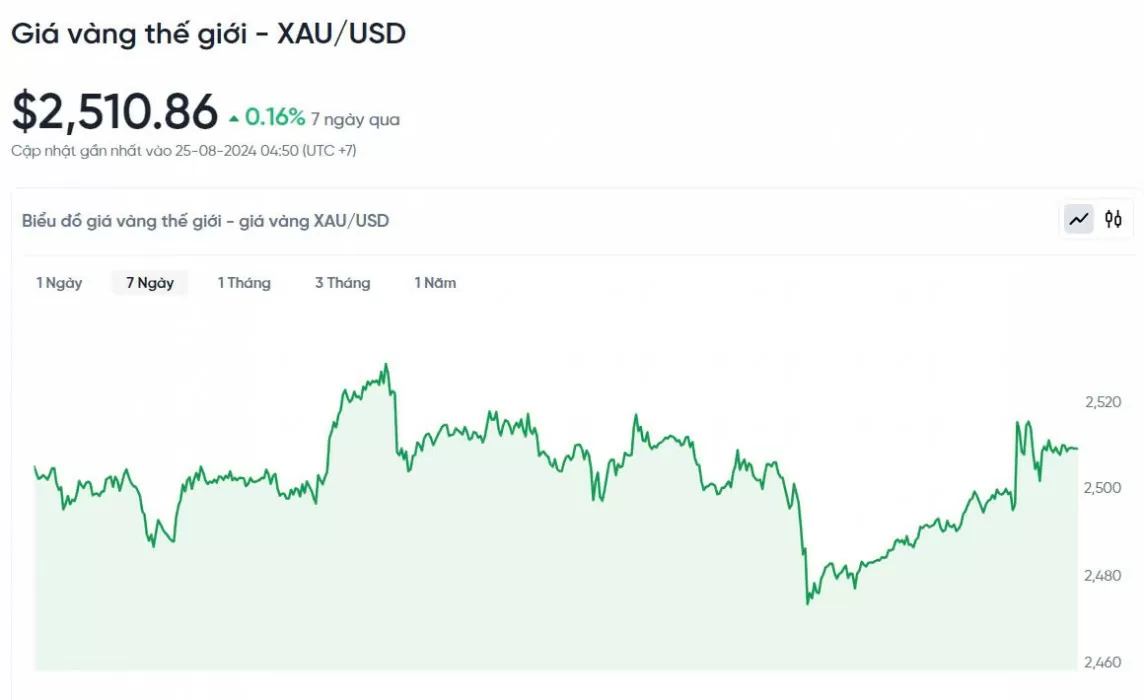Image resolution: width=1144 pixels, height=700 pixels.
Task: Click the 2,460 price axis label
Action: 1102,662
